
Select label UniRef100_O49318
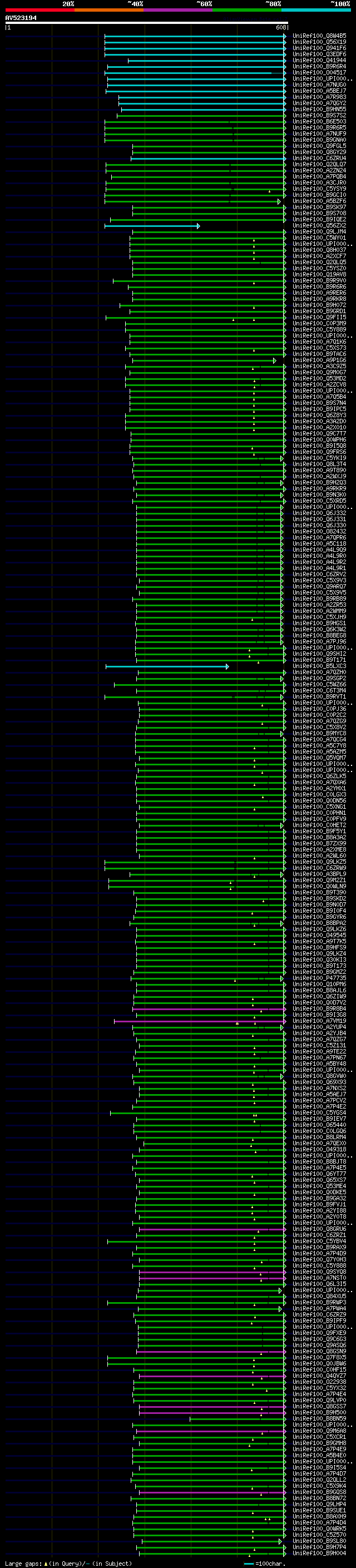click(319, 1149)
